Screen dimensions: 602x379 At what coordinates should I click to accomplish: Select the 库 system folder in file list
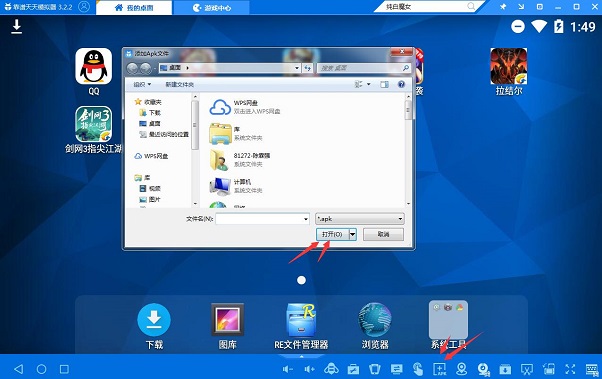[236, 133]
